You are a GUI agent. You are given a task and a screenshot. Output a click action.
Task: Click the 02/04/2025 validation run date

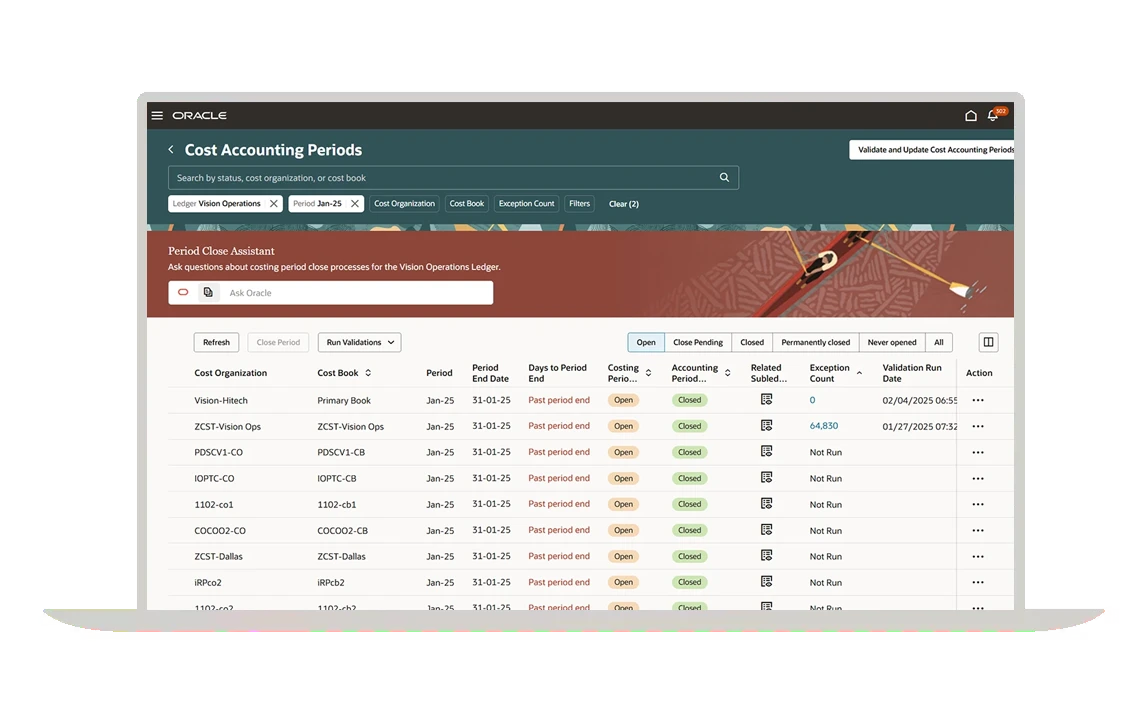tap(920, 400)
